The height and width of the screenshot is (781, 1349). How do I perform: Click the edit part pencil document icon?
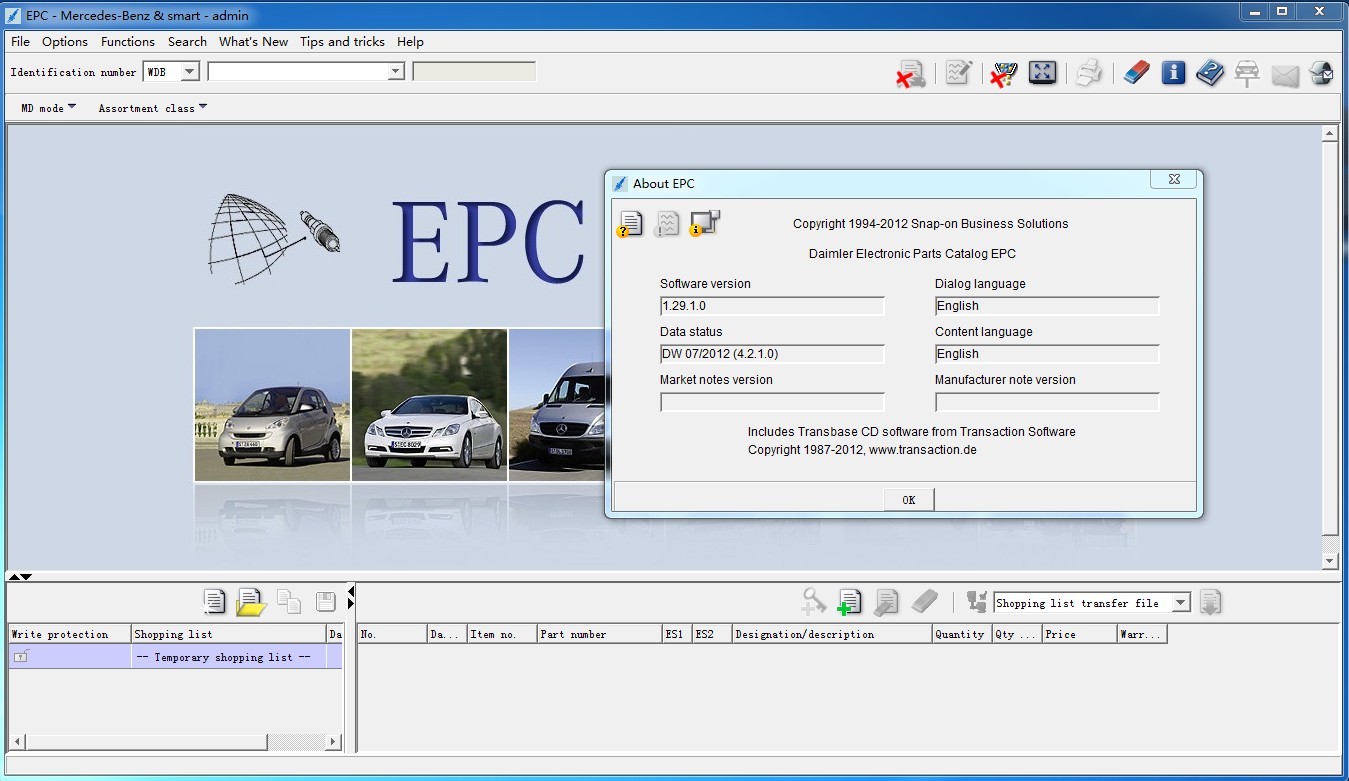(x=886, y=601)
